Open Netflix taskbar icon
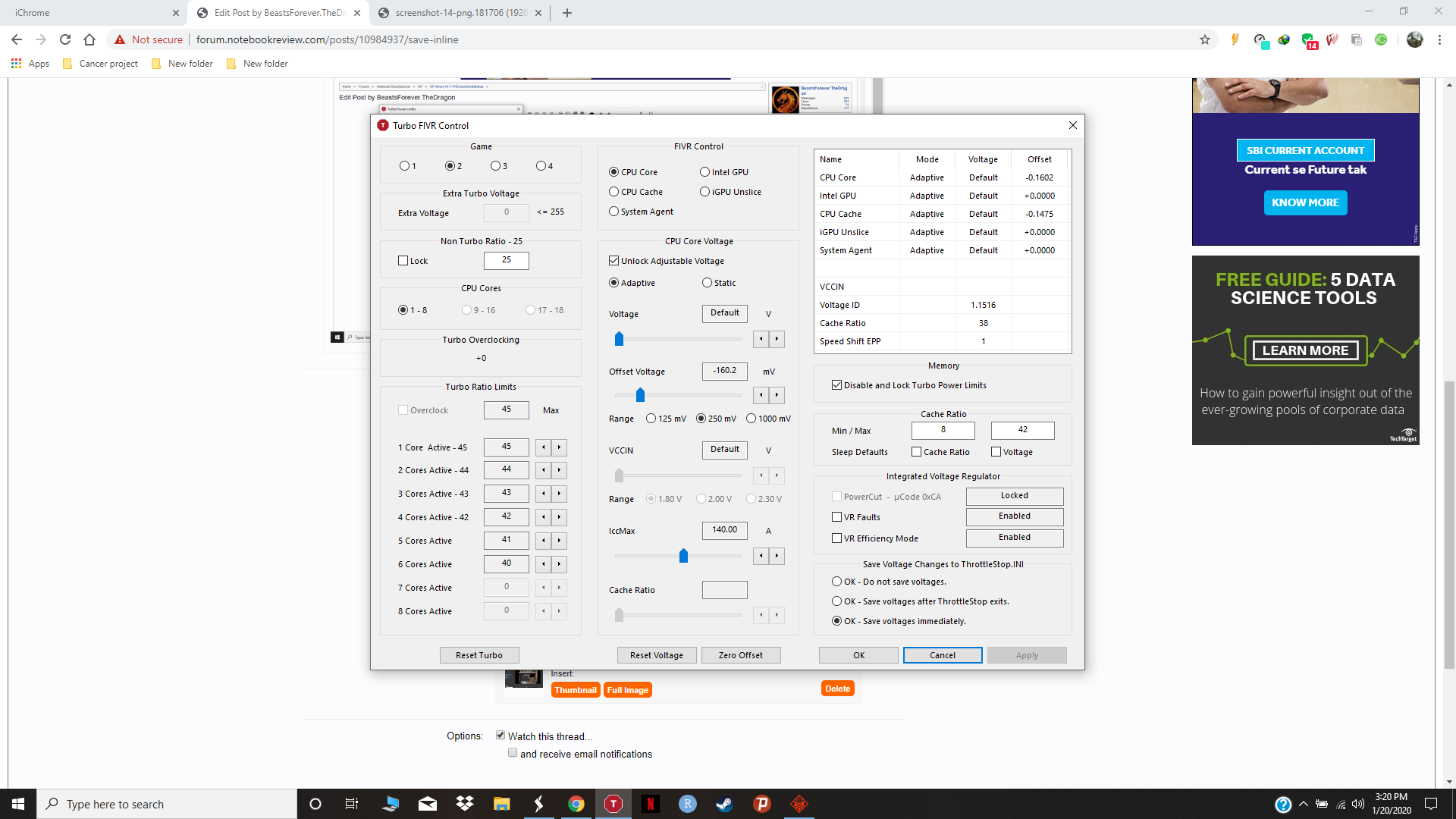 [650, 804]
